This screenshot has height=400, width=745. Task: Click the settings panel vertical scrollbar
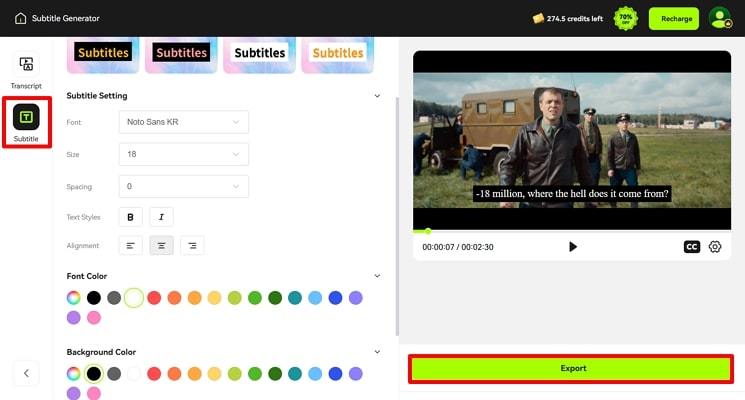397,216
